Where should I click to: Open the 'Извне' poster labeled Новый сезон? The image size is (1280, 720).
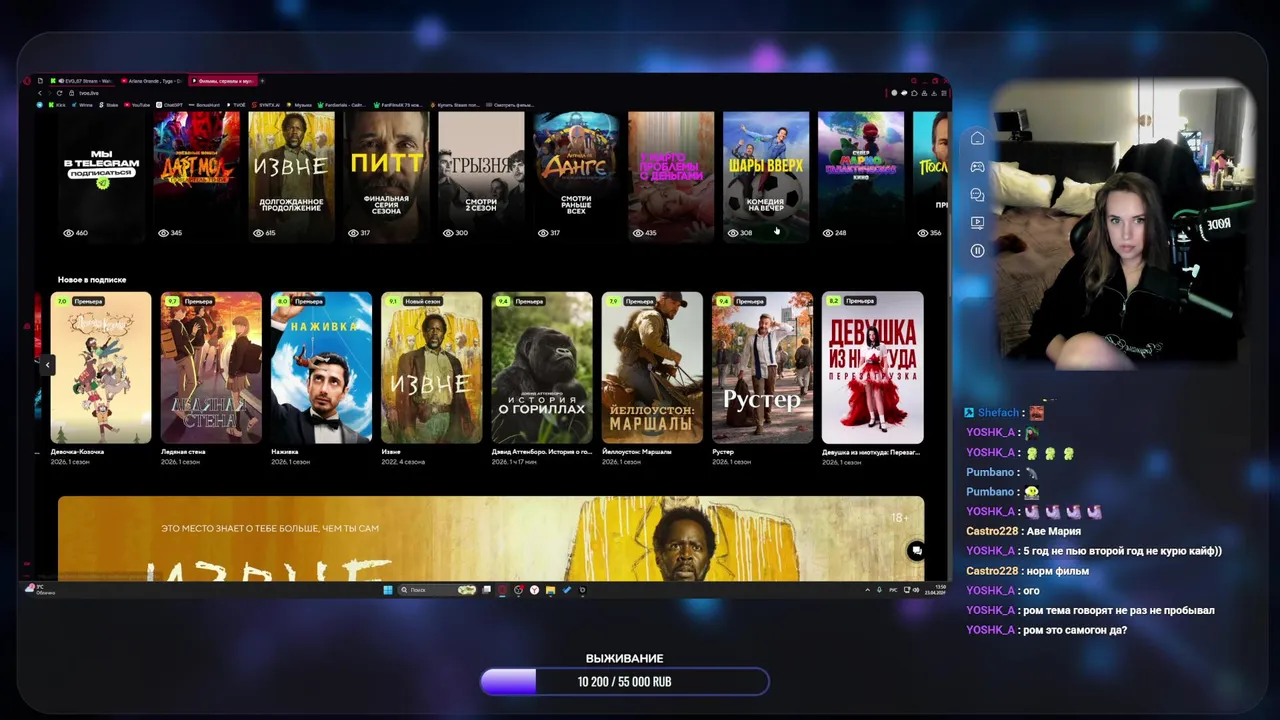click(x=431, y=368)
